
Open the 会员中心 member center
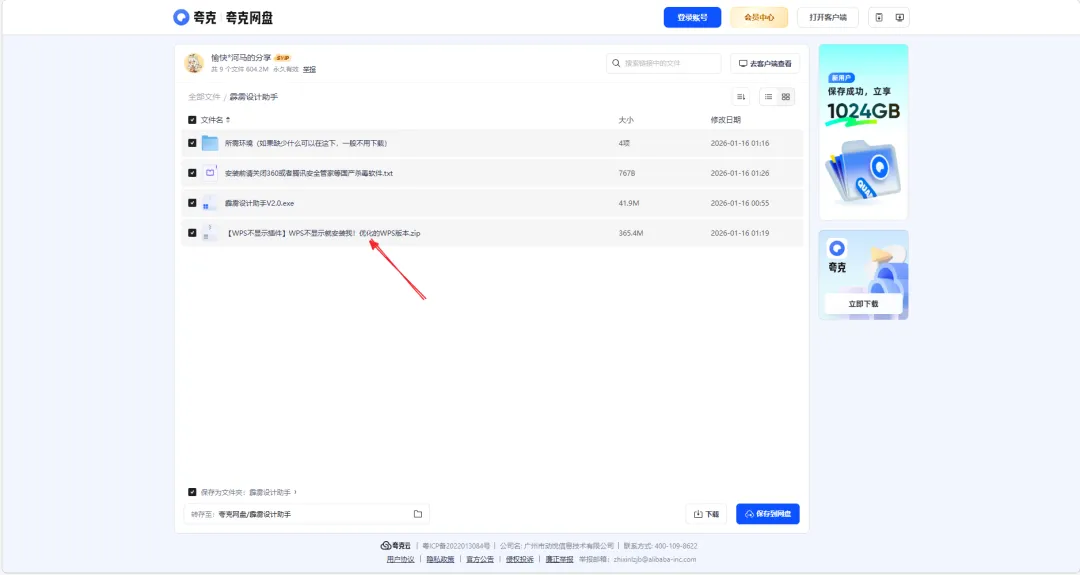[759, 17]
